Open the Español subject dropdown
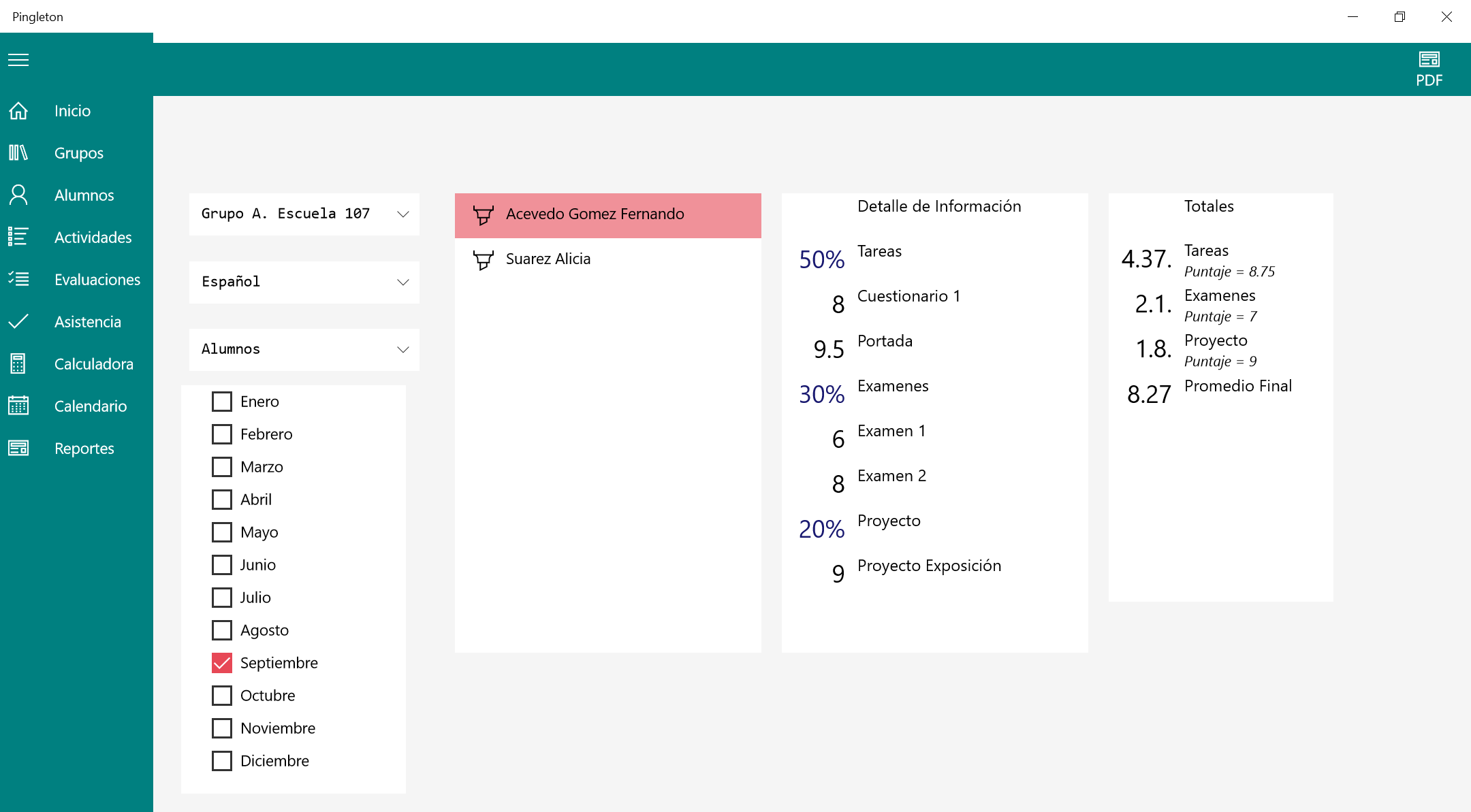The width and height of the screenshot is (1471, 812). [x=304, y=282]
